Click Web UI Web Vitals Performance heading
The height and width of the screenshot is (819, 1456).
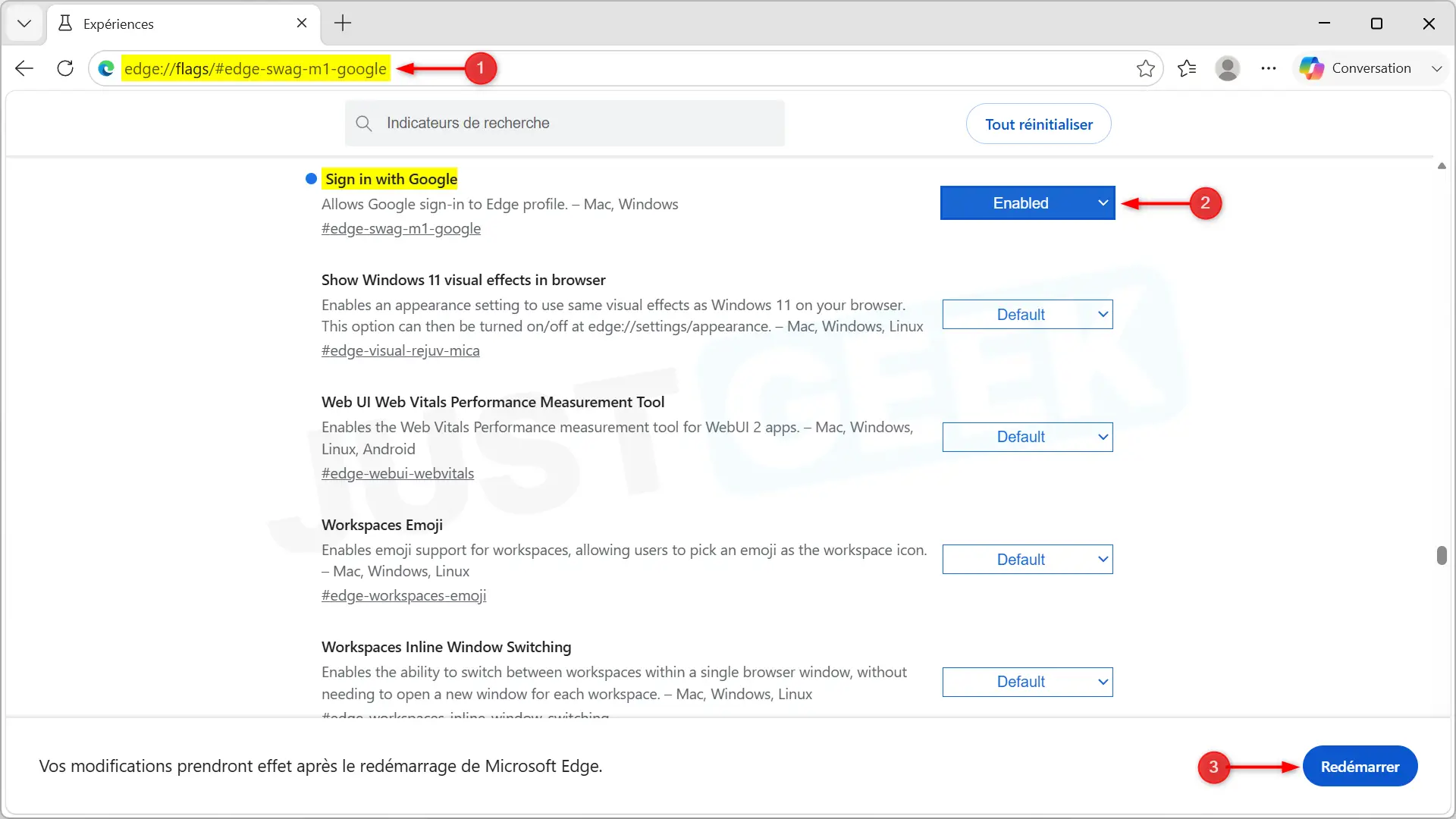click(x=493, y=402)
